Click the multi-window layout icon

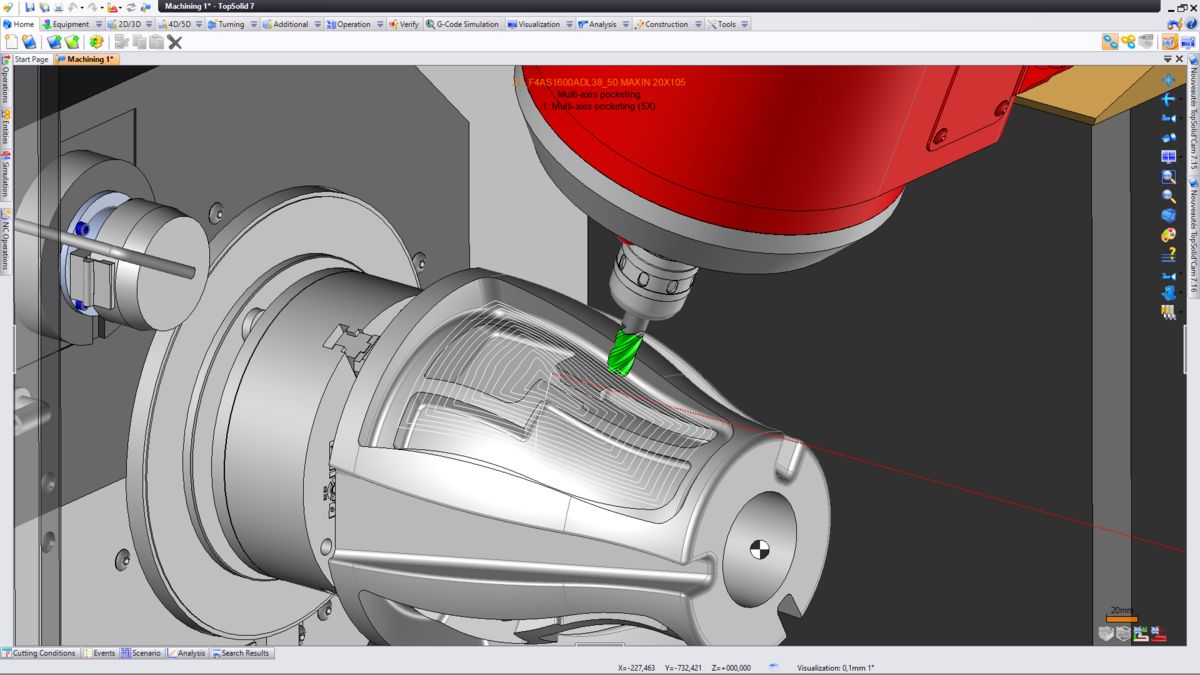tap(1168, 157)
